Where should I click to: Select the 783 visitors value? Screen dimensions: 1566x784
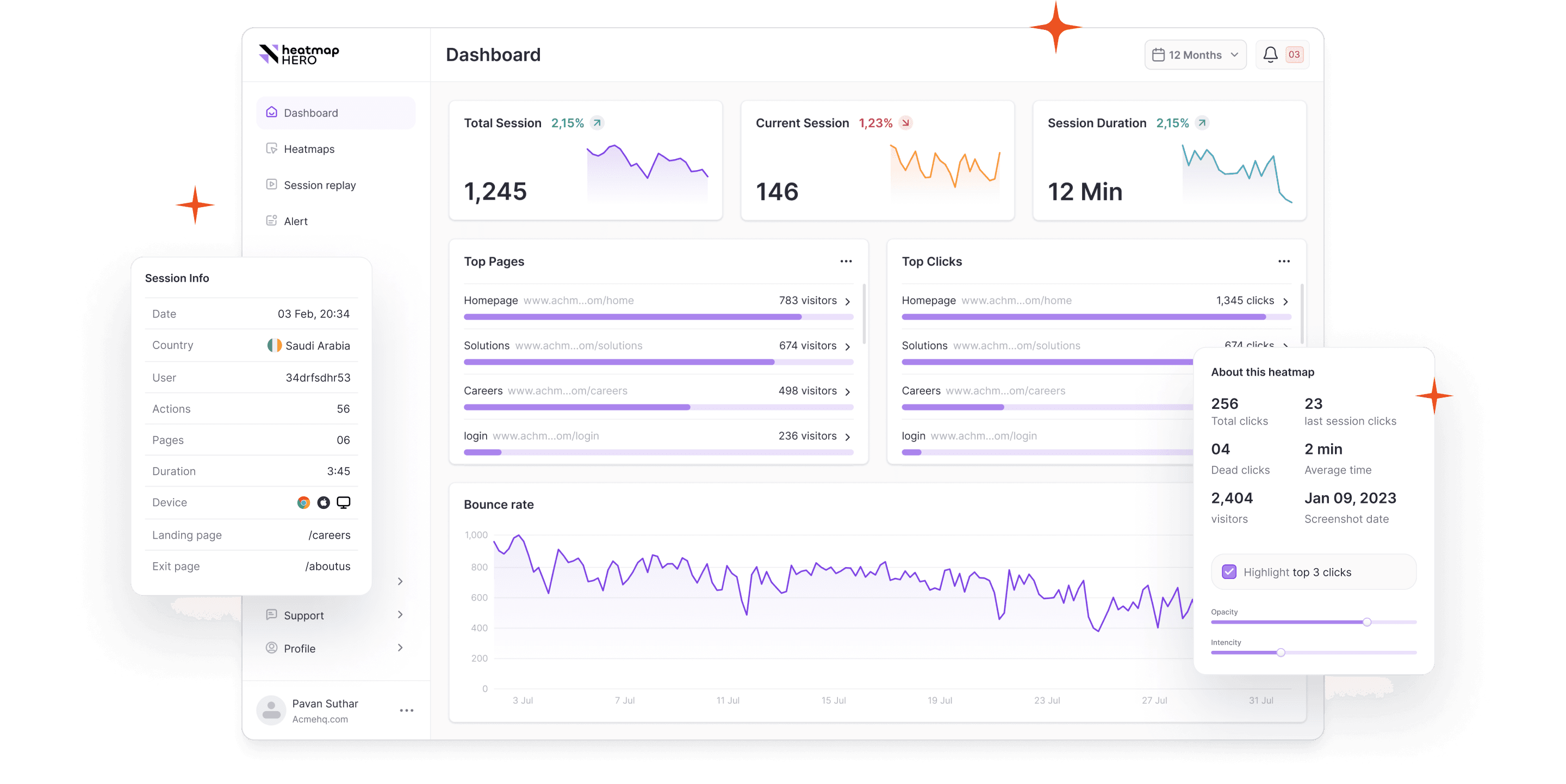(807, 300)
